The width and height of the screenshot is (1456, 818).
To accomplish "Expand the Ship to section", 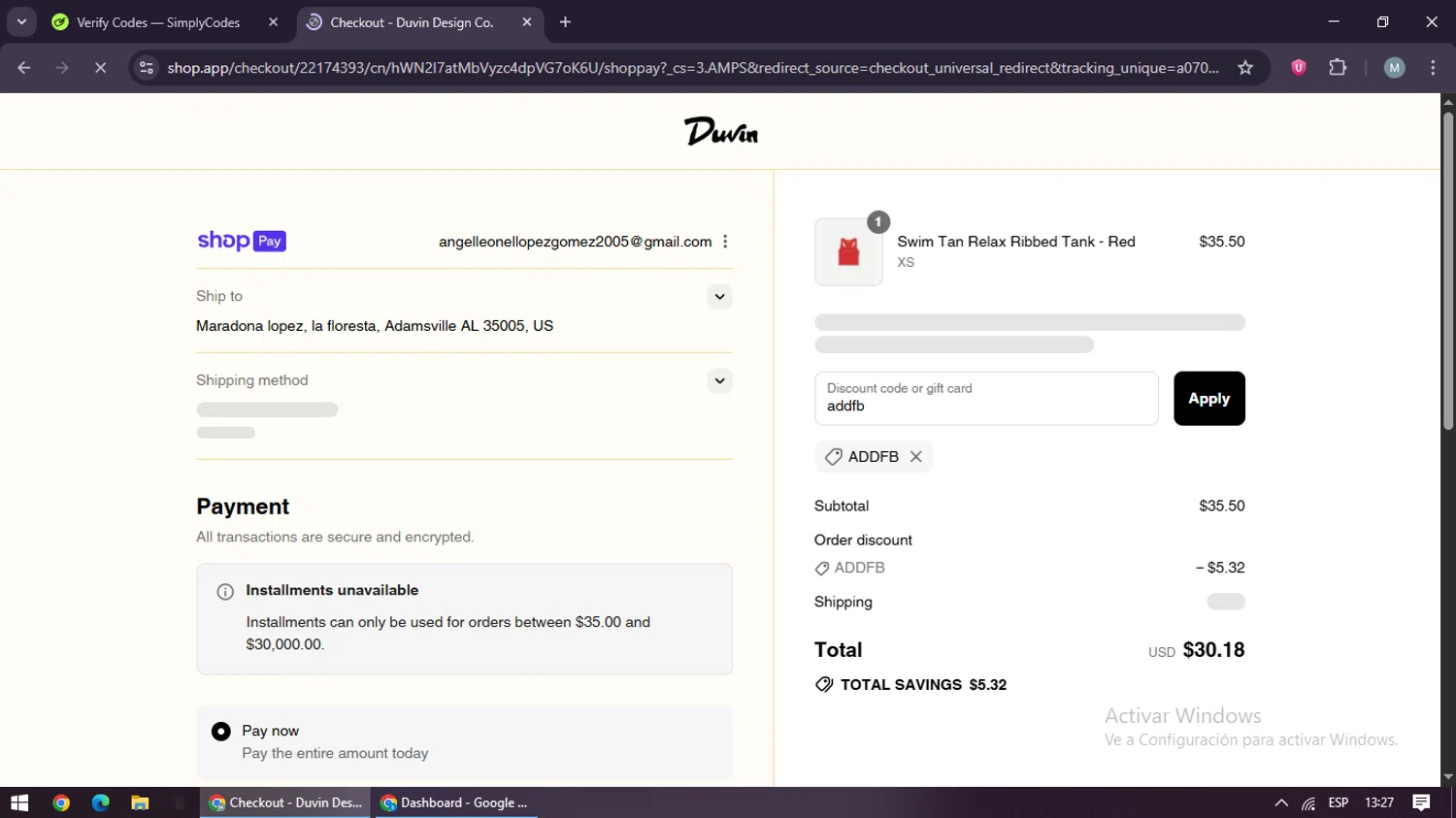I will coord(719,297).
